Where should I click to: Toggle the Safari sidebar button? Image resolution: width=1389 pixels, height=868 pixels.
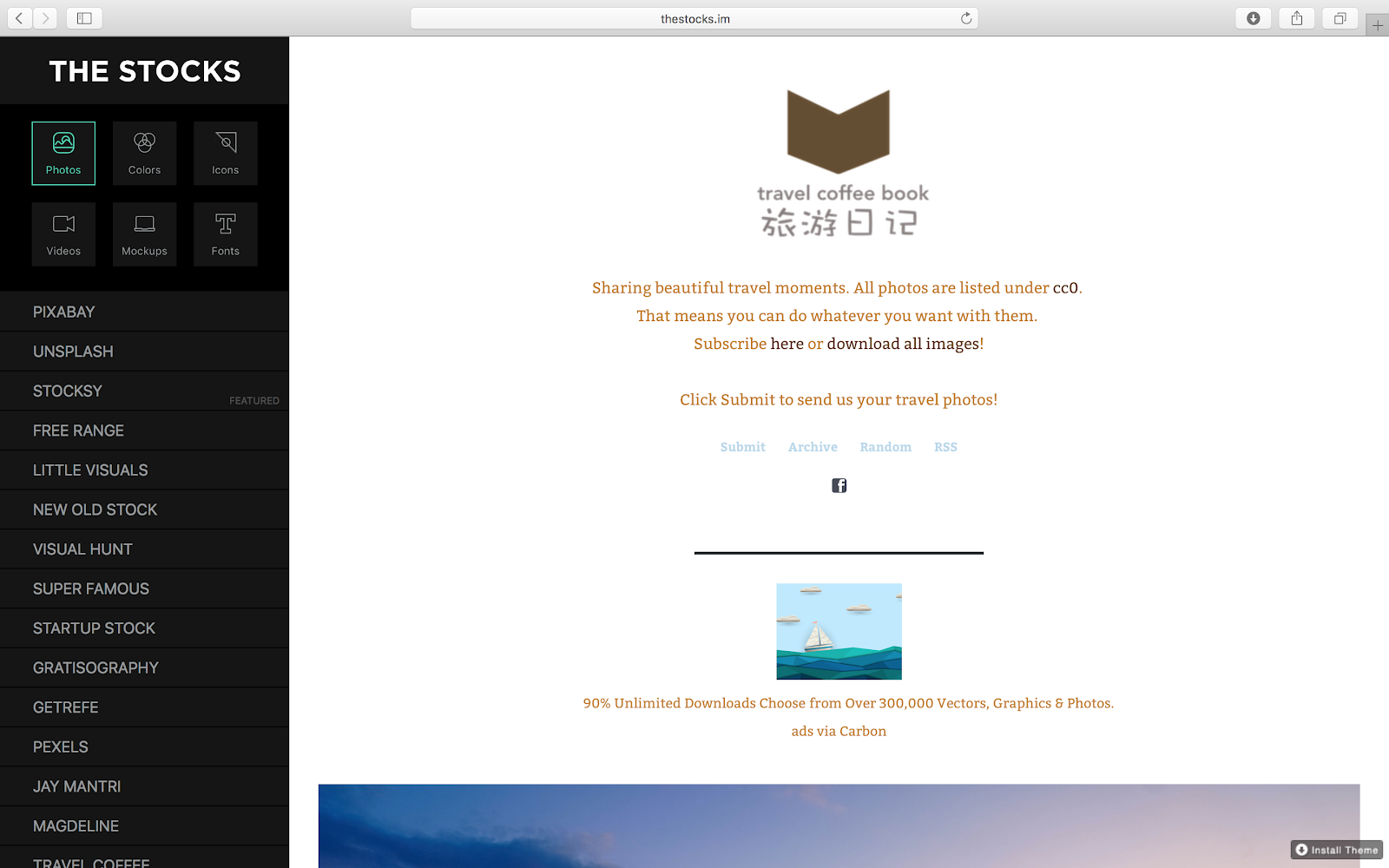coord(84,18)
